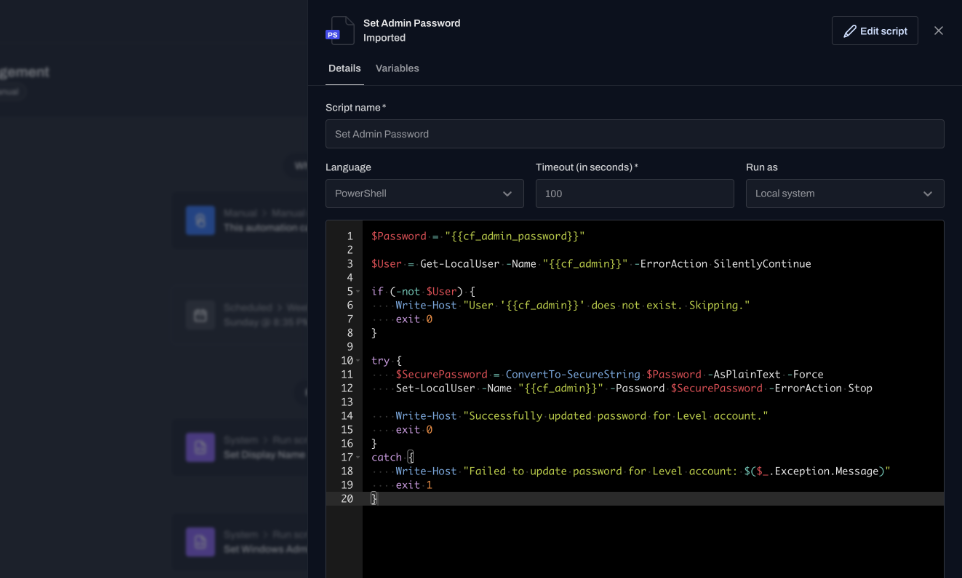Open the Run as dropdown
The image size is (962, 578).
coord(845,193)
